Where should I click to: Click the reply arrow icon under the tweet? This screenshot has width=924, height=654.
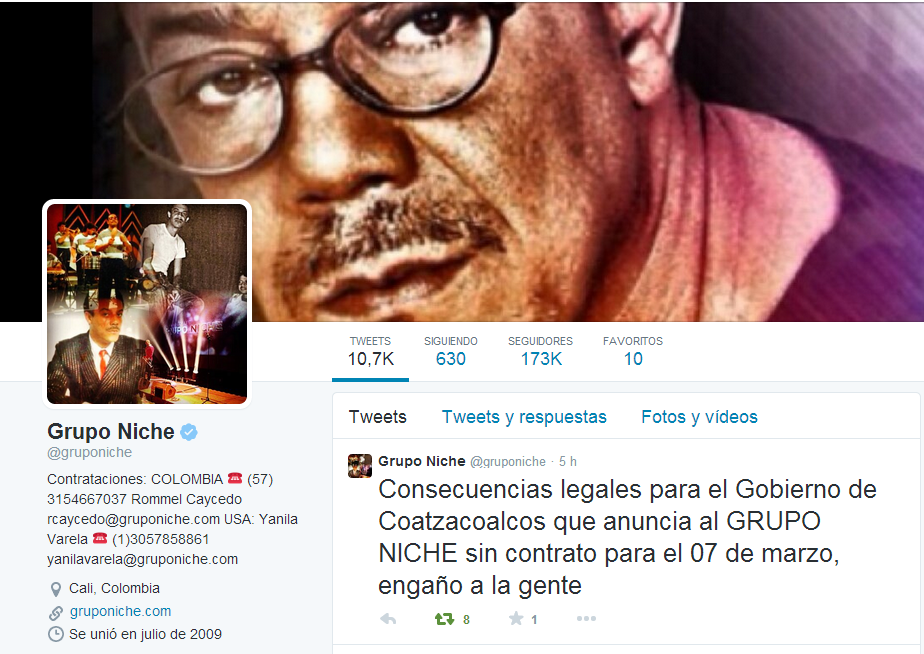click(388, 619)
